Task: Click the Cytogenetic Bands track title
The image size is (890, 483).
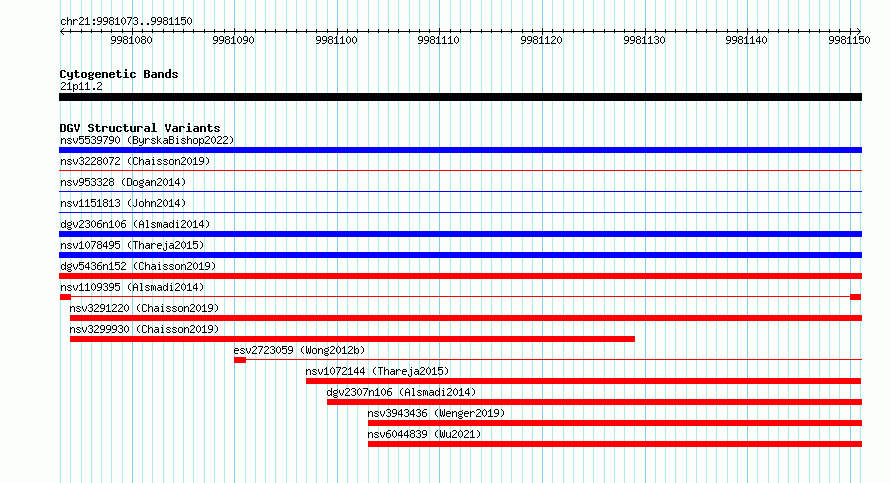Action: click(x=119, y=74)
